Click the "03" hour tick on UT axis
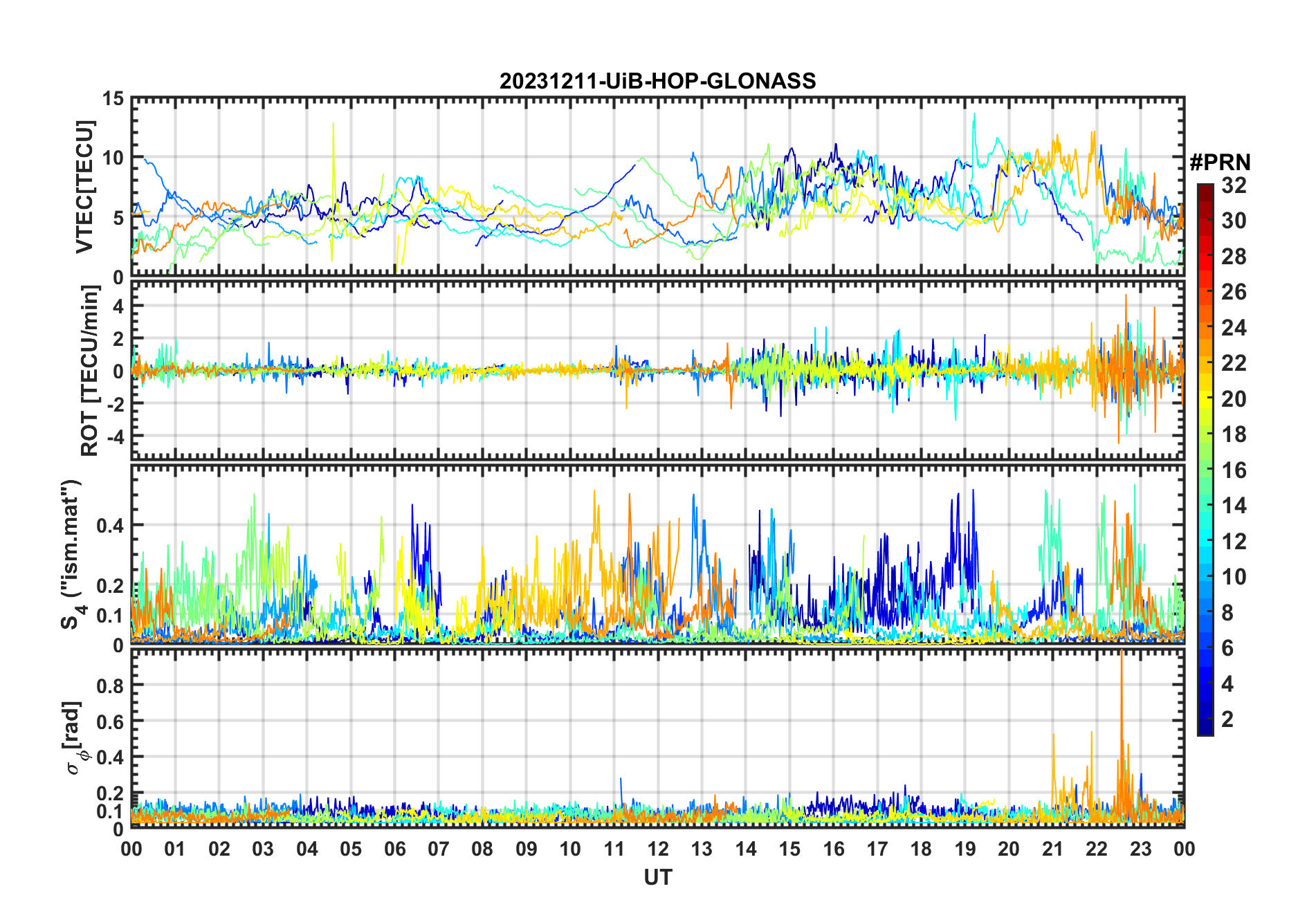This screenshot has height=920, width=1316. point(263,849)
